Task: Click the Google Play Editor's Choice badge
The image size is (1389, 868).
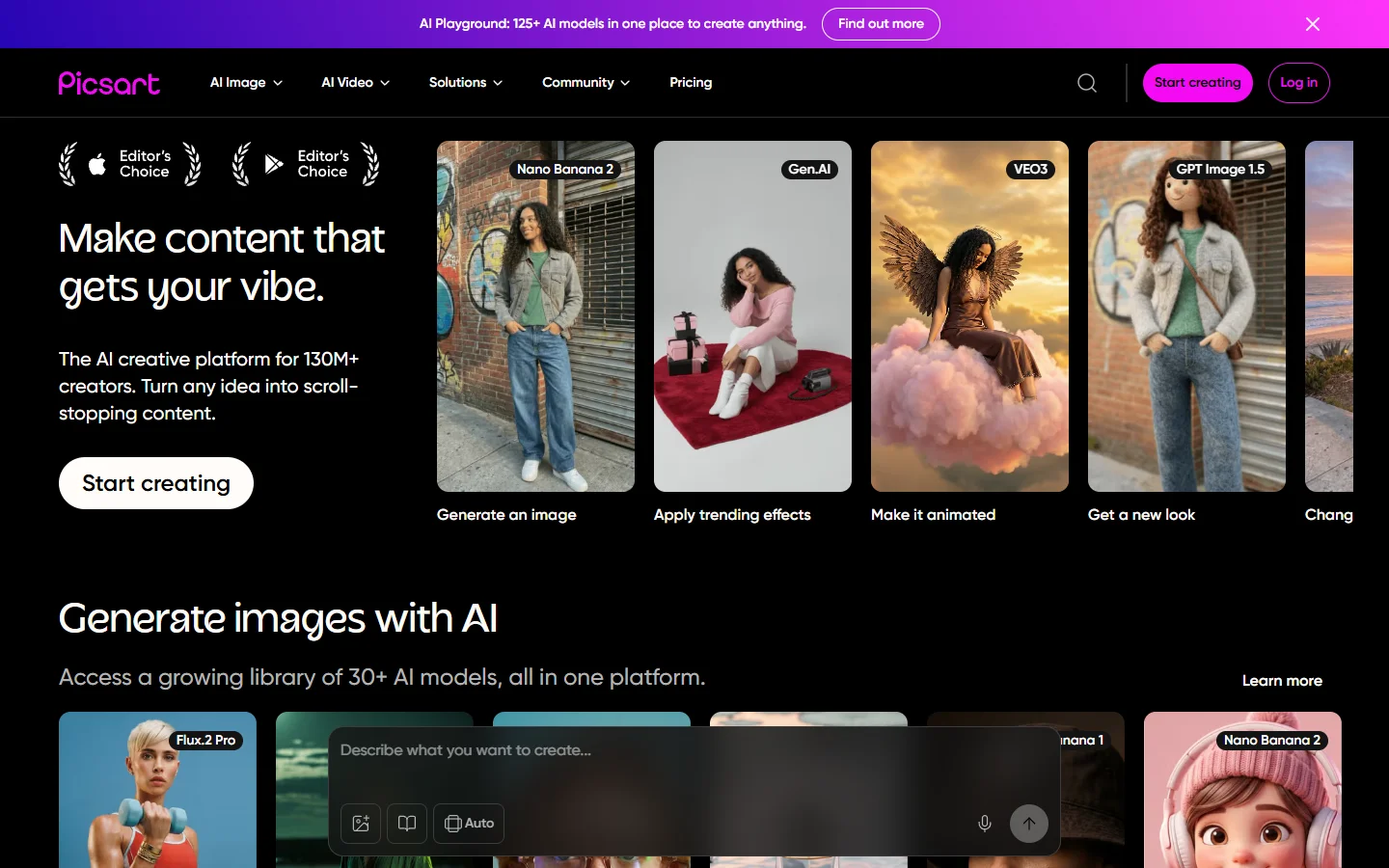Action: coord(305,164)
